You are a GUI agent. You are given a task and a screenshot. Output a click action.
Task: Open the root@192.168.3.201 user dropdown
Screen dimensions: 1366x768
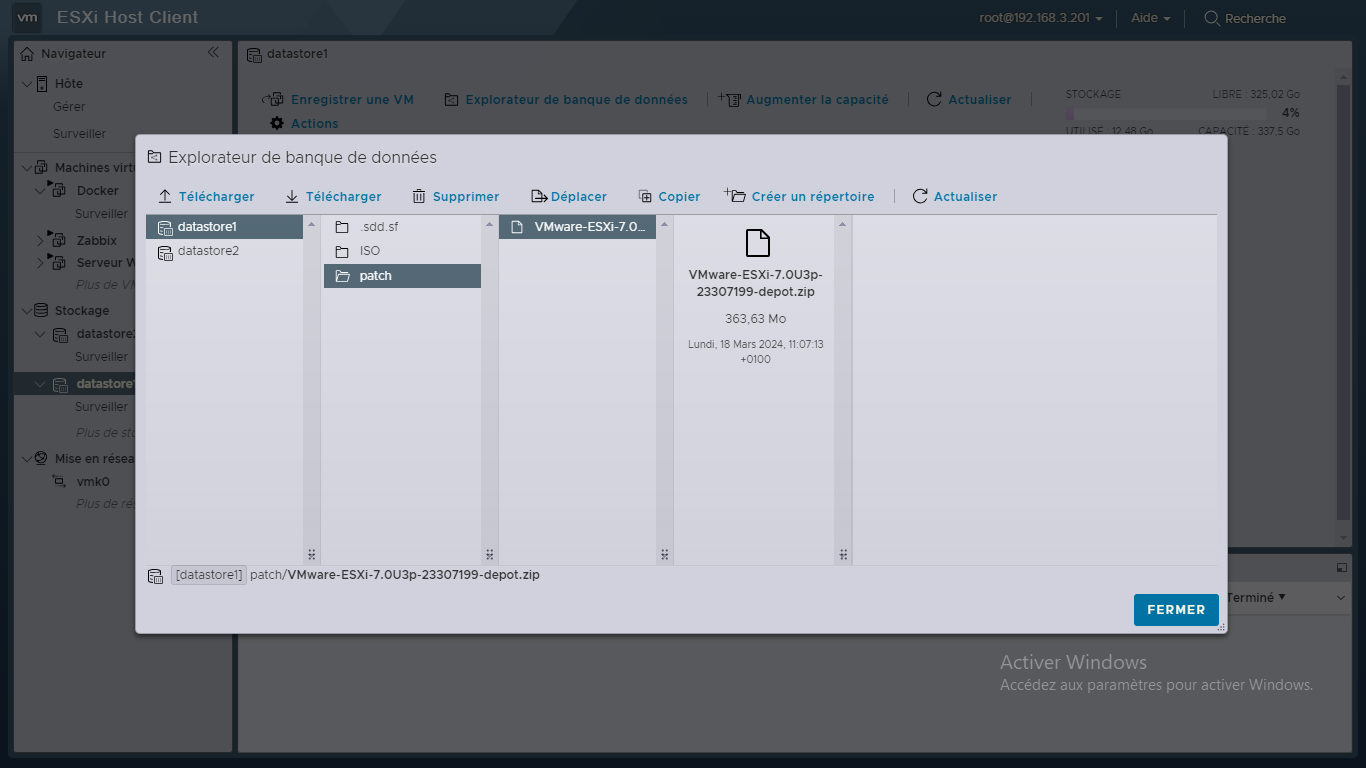(1041, 18)
